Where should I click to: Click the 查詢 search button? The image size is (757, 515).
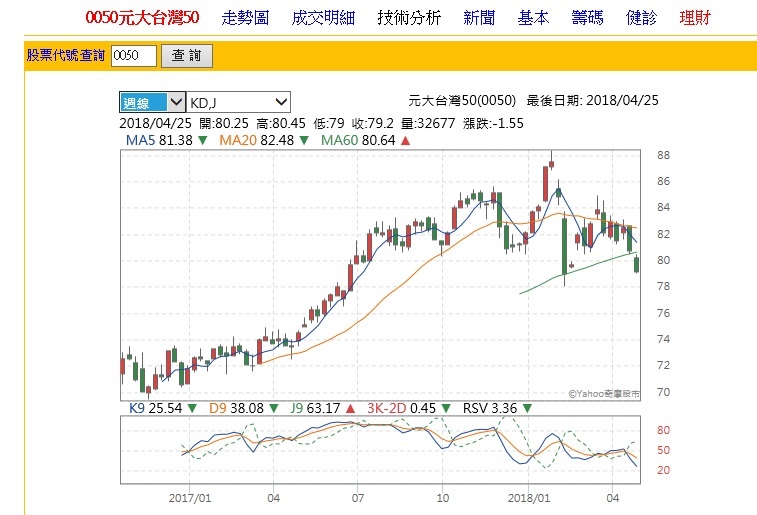coord(187,56)
